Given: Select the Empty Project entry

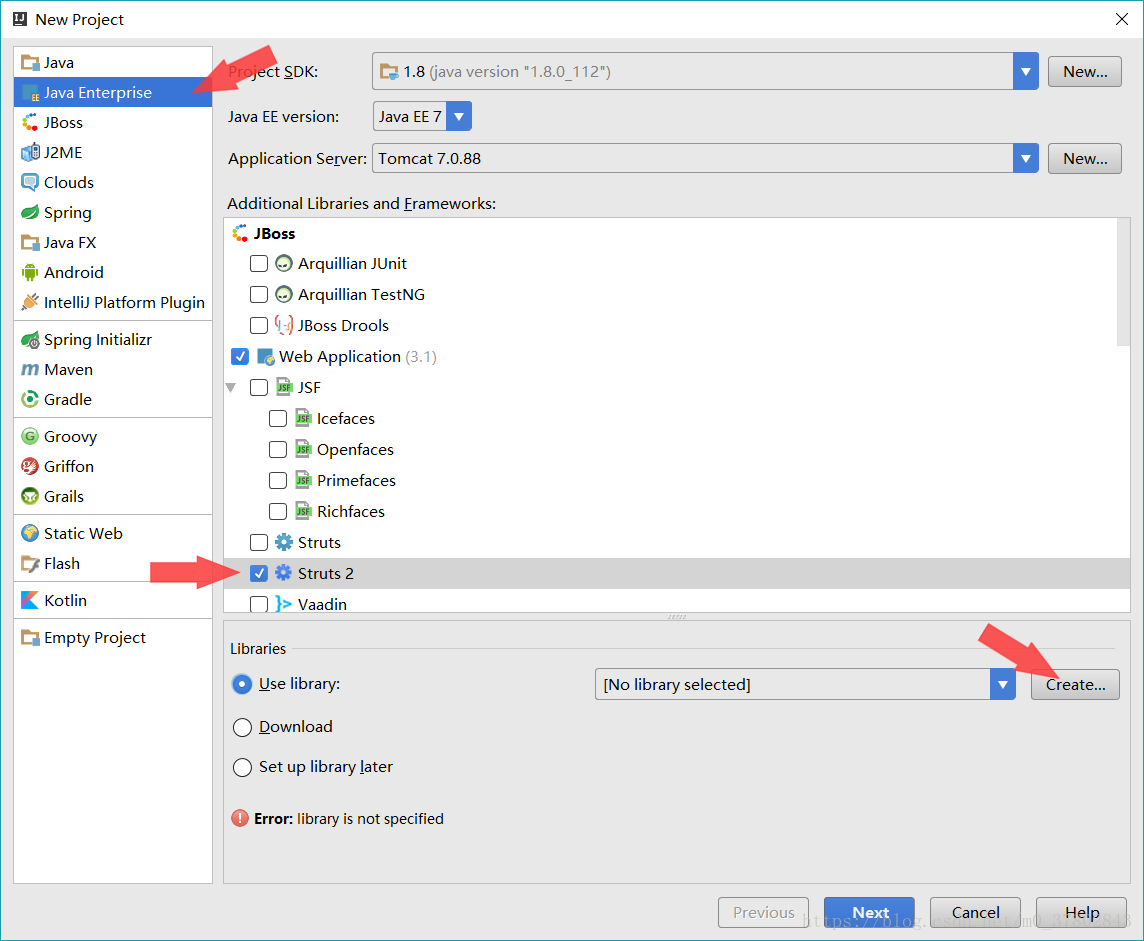Looking at the screenshot, I should tap(113, 638).
